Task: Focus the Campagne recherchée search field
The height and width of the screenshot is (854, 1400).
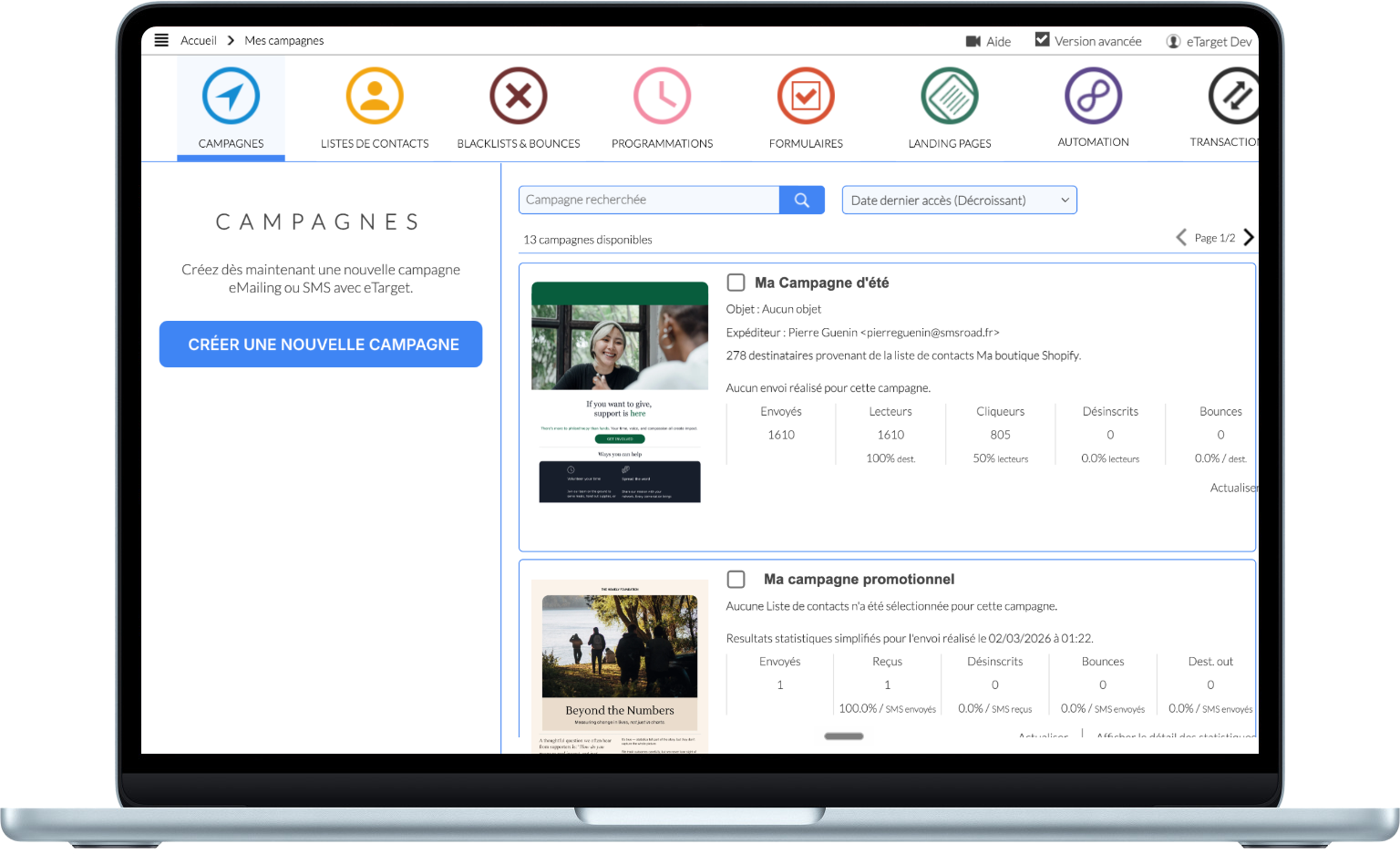Action: tap(649, 200)
